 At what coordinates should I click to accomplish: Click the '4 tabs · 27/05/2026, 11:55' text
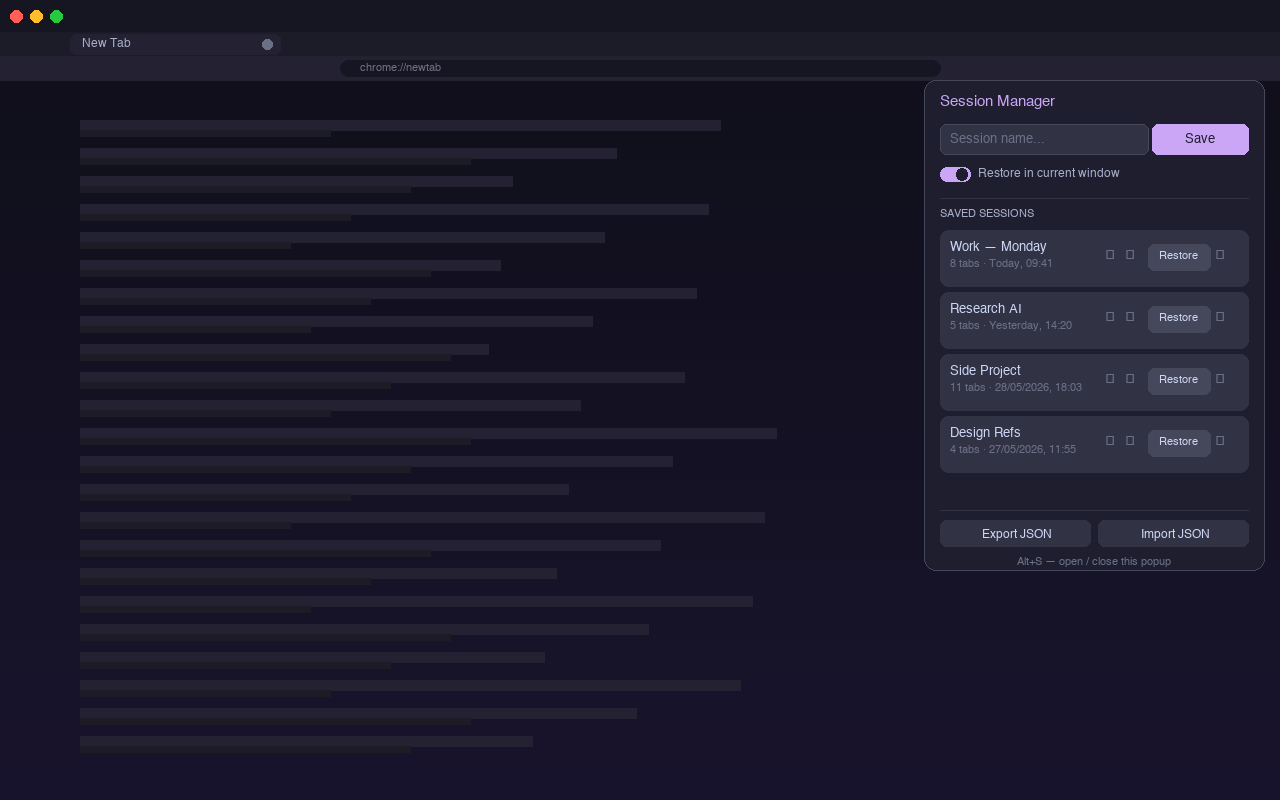1013,450
